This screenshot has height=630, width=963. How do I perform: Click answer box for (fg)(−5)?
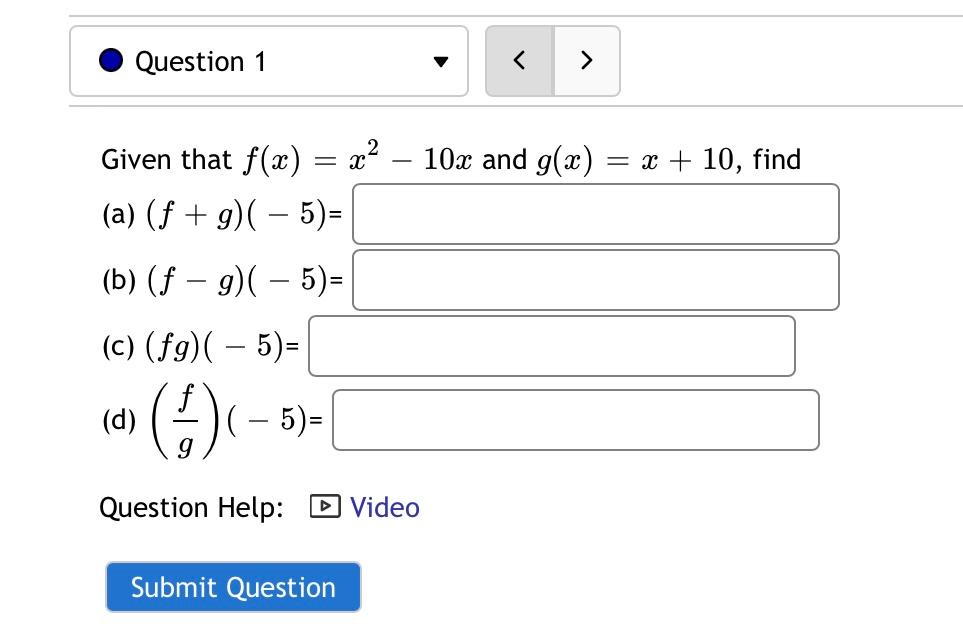[550, 345]
